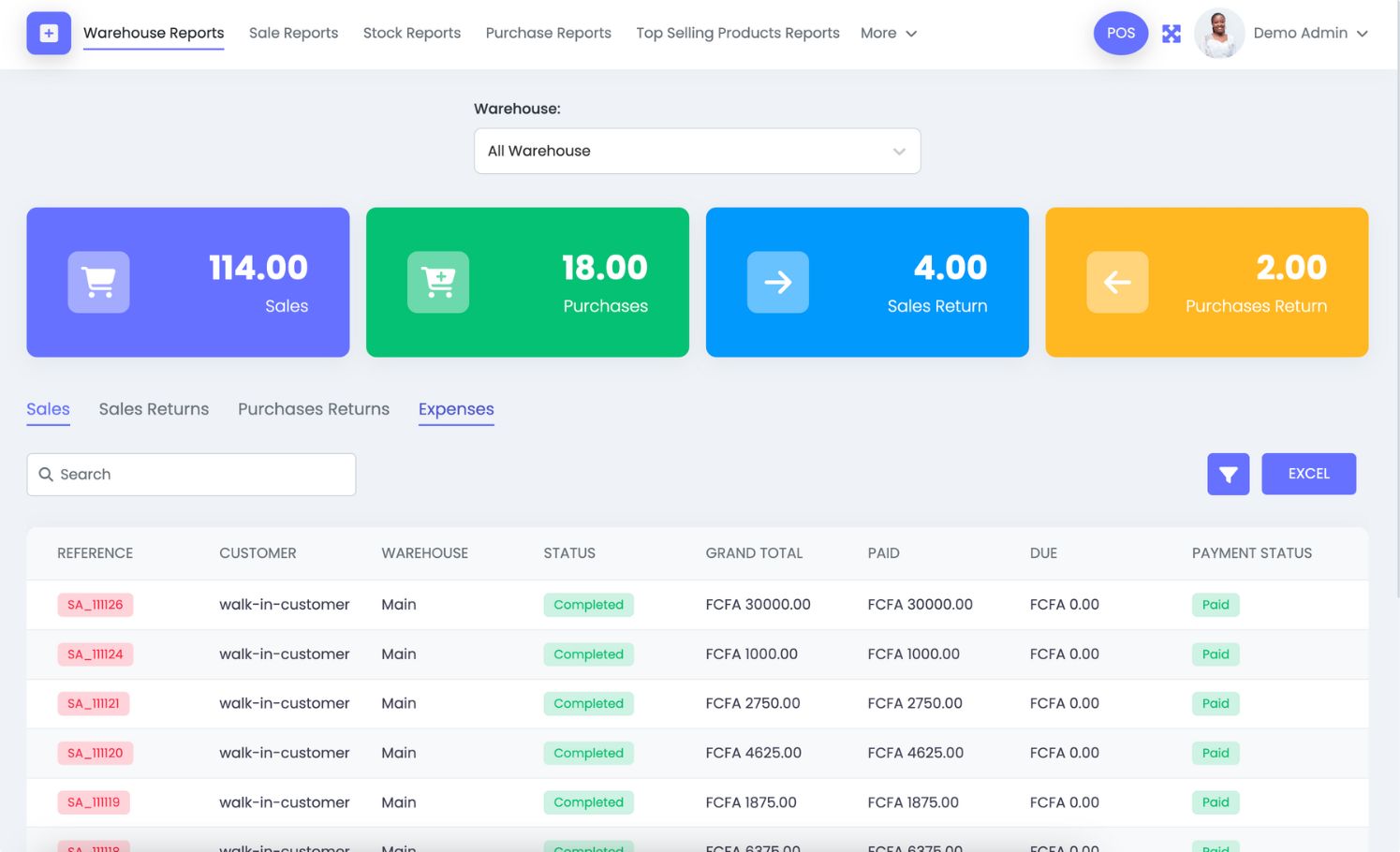Go to Stock Reports

click(x=412, y=33)
